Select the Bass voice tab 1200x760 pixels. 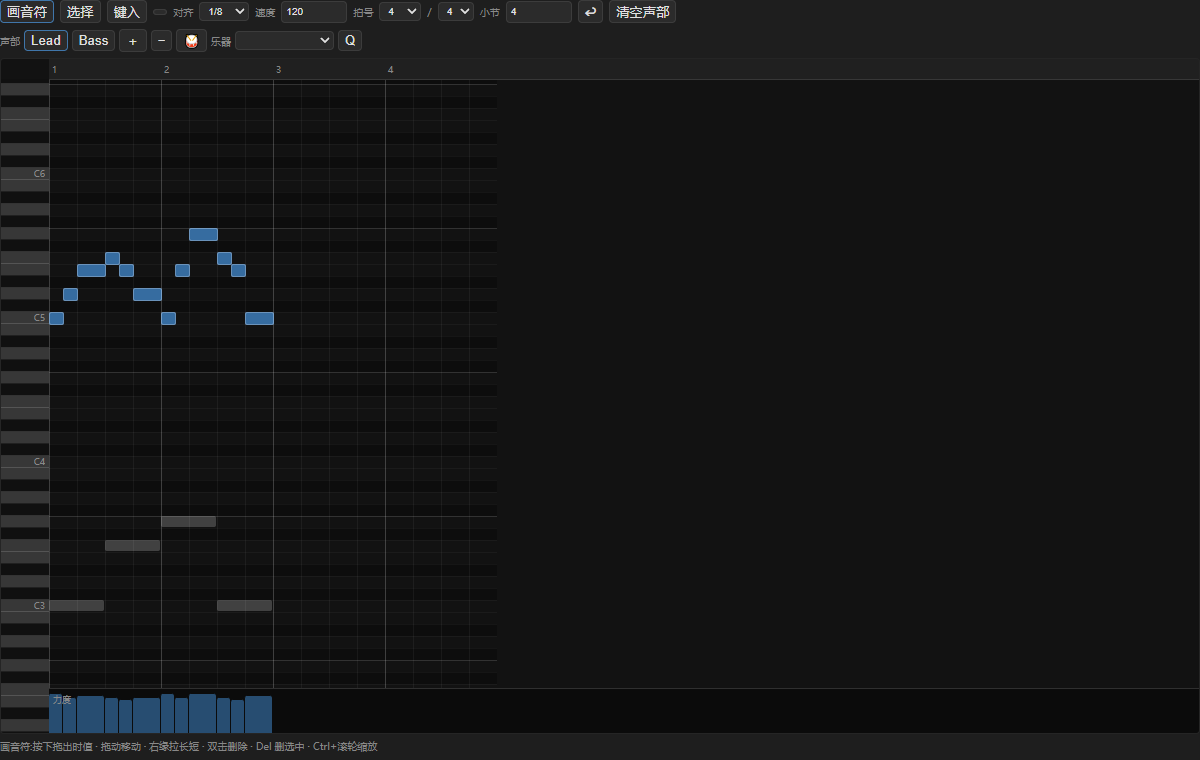[x=93, y=41]
